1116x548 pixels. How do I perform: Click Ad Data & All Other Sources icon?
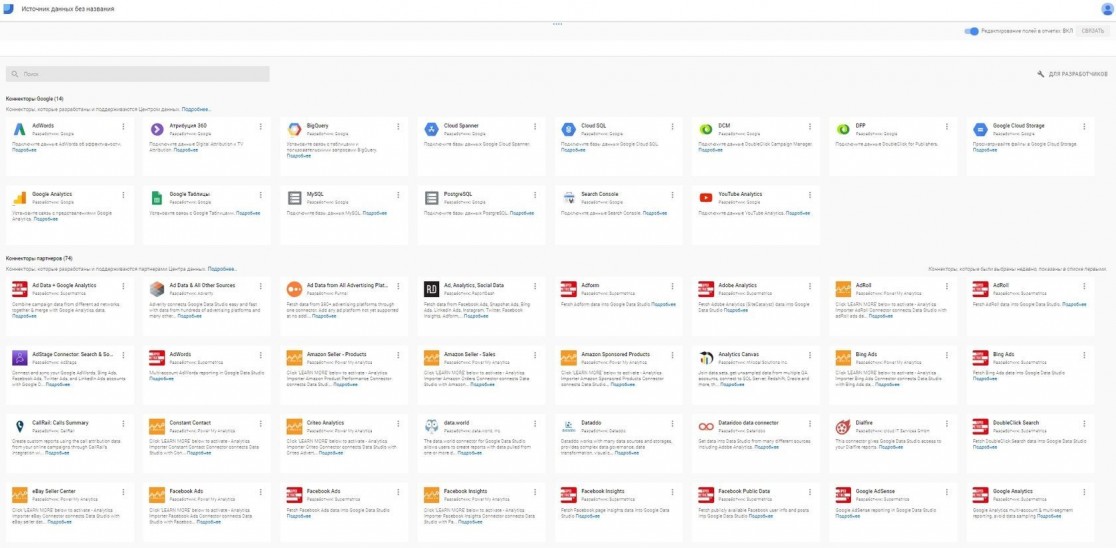[157, 289]
